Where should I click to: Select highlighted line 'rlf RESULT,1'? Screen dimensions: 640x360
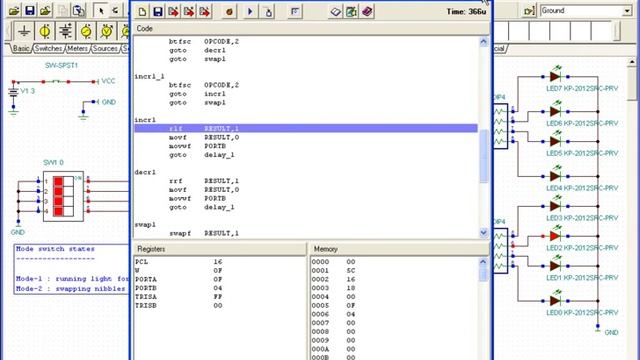click(x=306, y=129)
